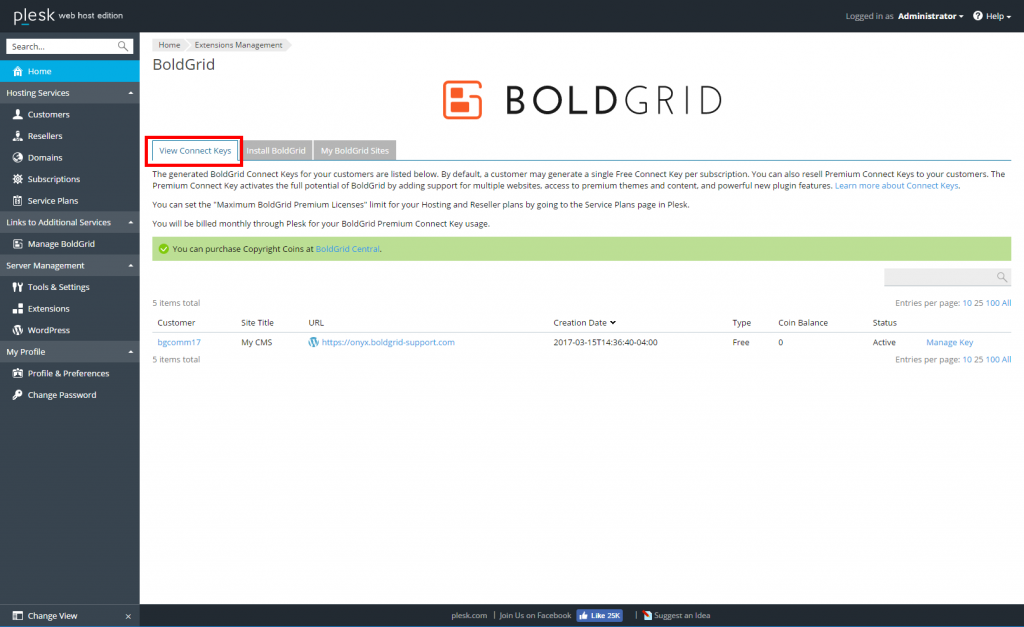
Task: Click the Status column header
Action: tap(885, 323)
